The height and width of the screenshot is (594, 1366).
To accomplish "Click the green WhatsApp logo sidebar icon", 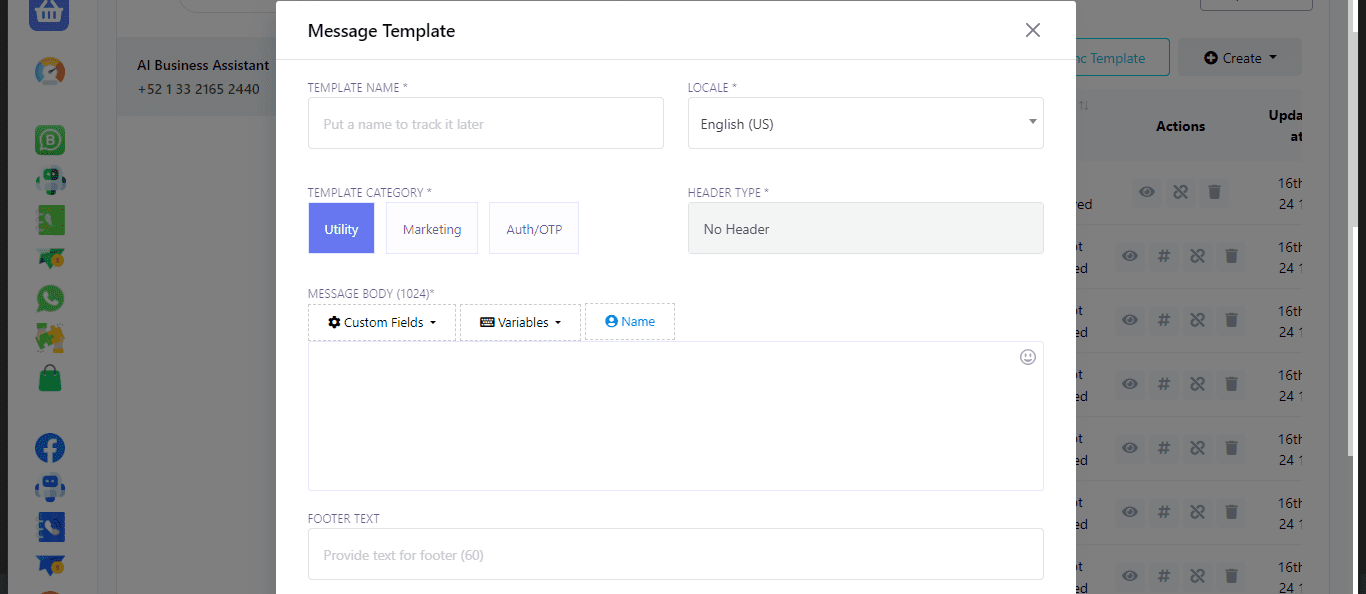I will 49,299.
